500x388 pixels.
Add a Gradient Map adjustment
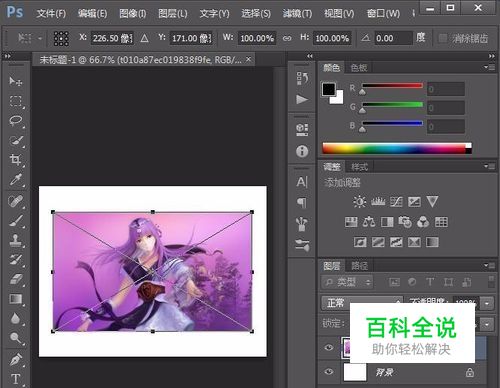click(x=432, y=242)
